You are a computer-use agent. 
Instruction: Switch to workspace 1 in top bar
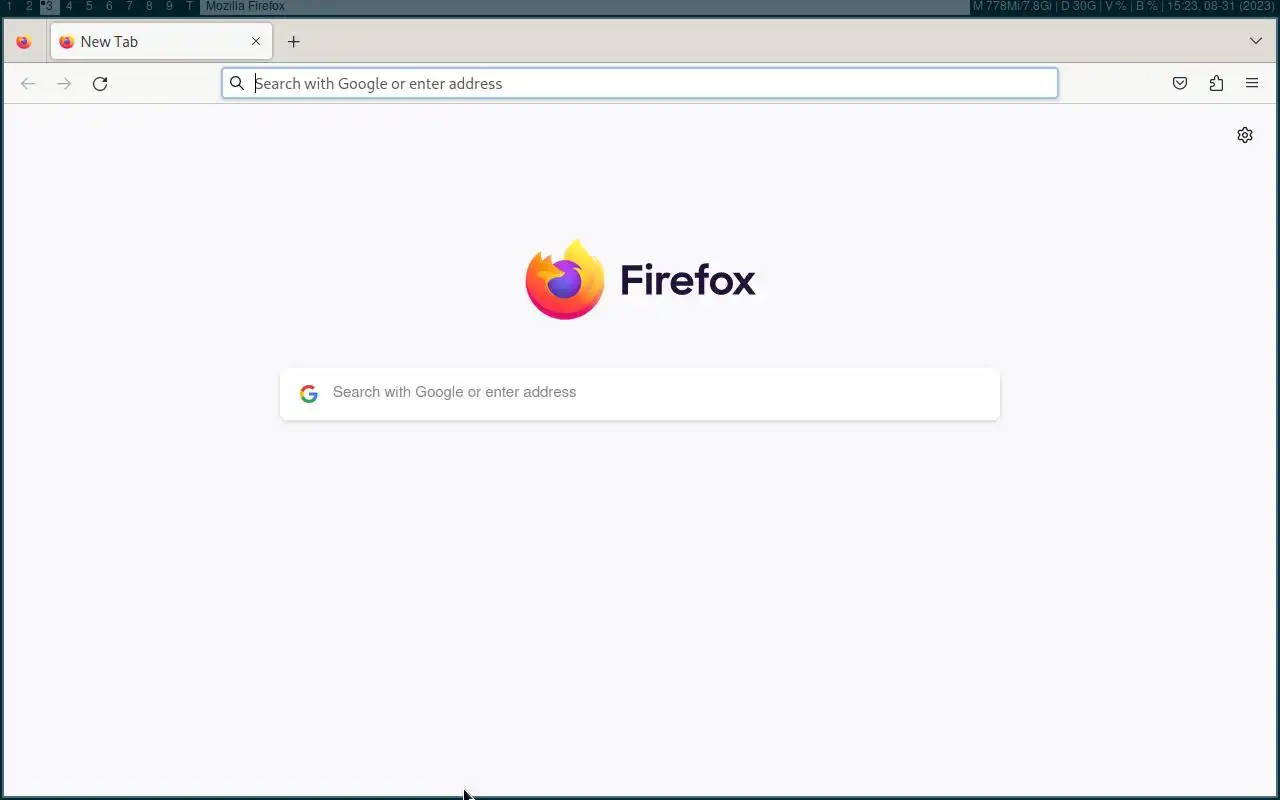click(x=9, y=6)
